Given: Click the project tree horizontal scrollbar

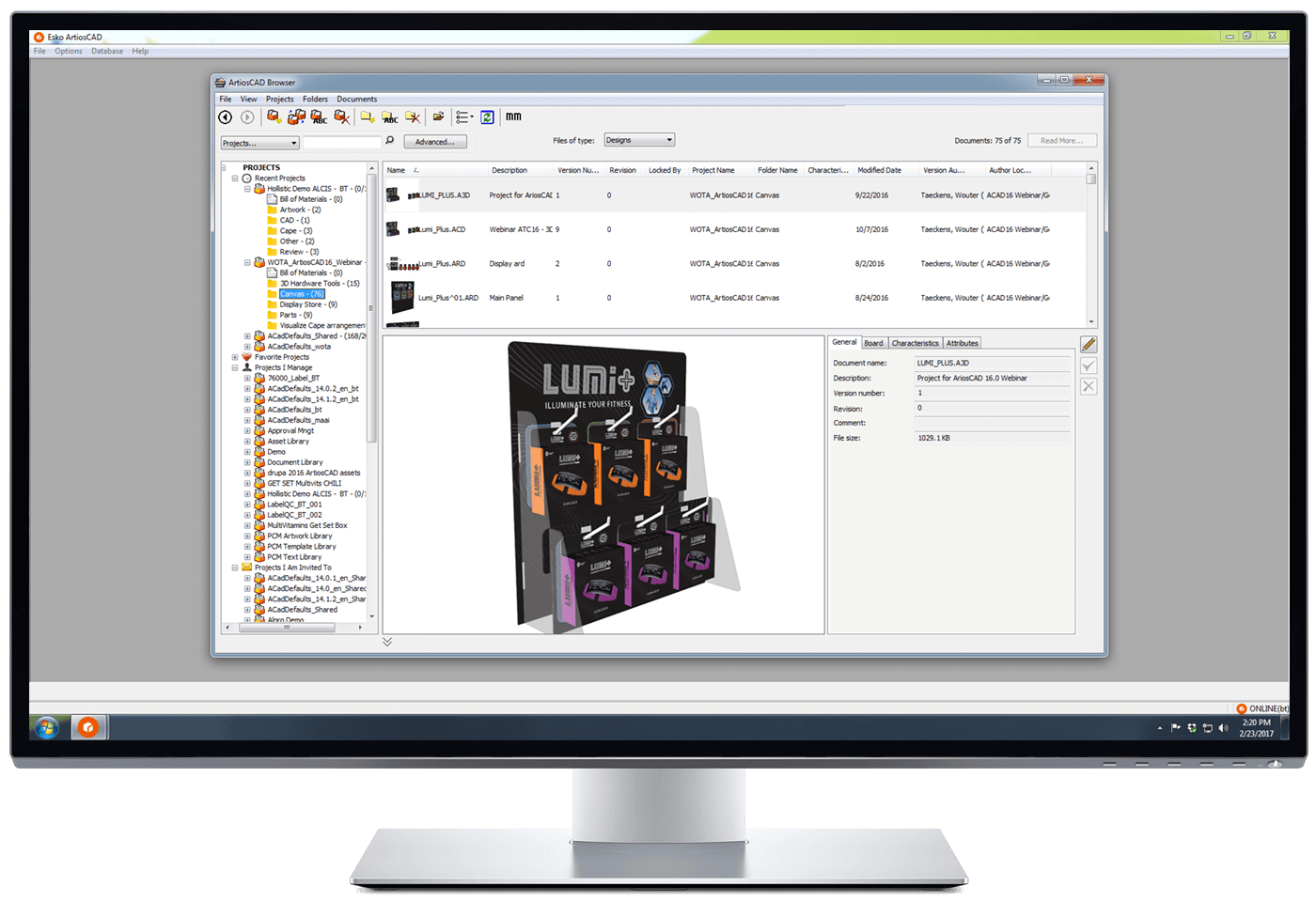Looking at the screenshot, I should [288, 628].
